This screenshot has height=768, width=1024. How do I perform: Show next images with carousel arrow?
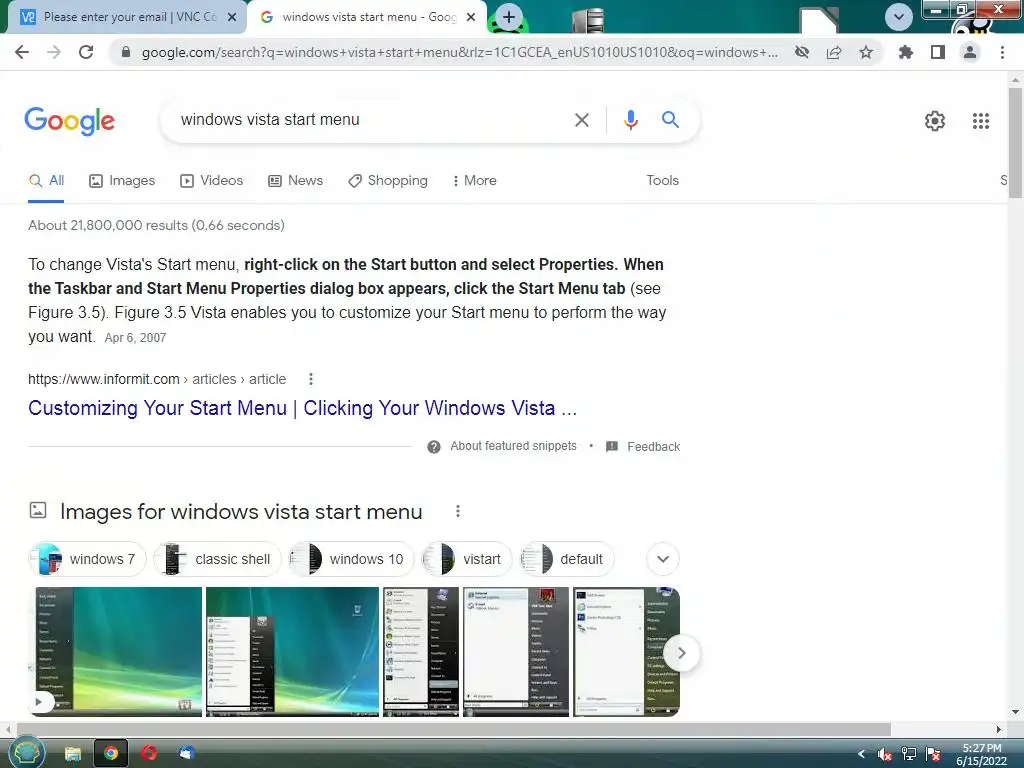point(682,653)
